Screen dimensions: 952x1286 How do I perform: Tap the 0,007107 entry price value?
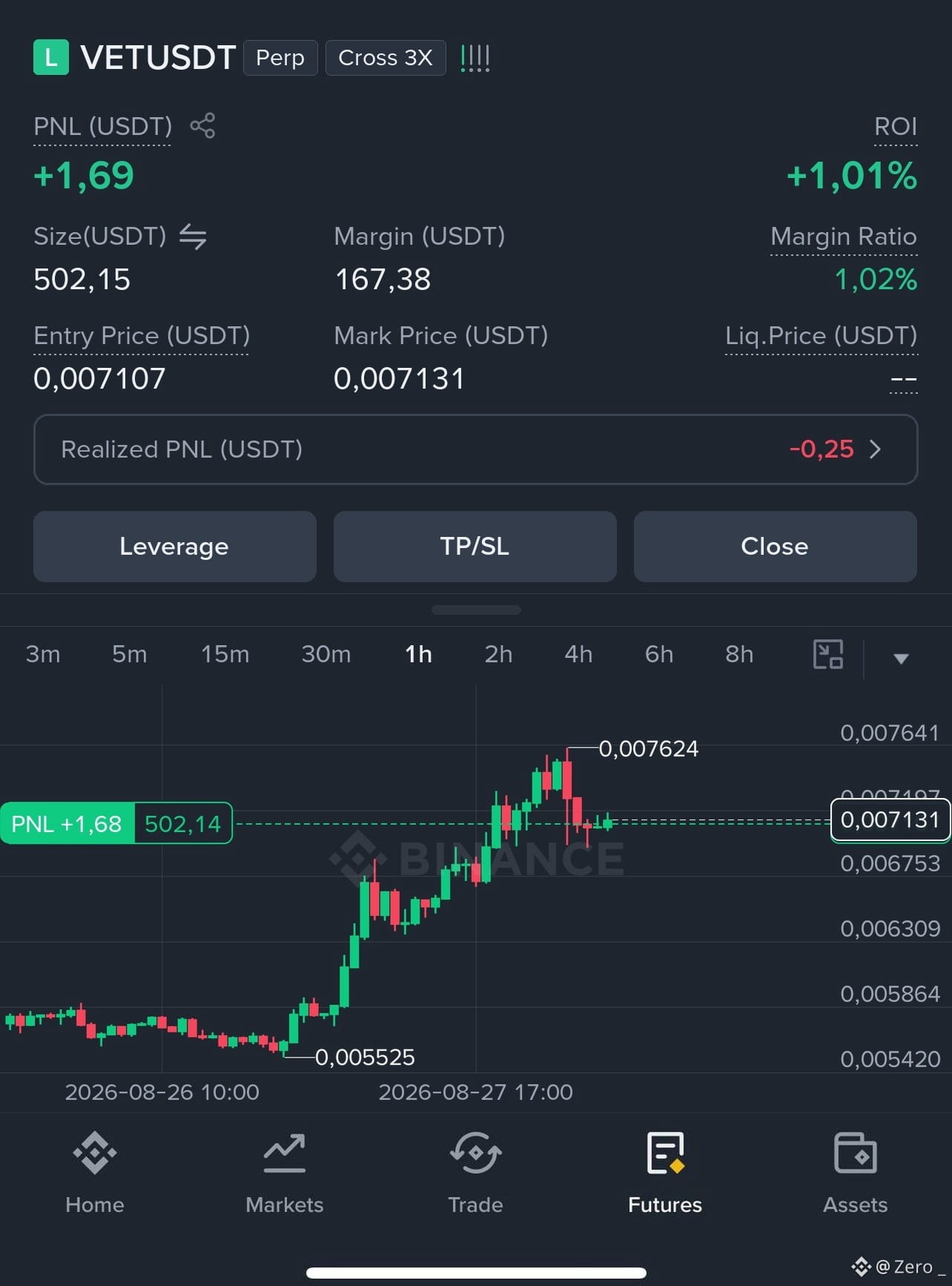(99, 379)
